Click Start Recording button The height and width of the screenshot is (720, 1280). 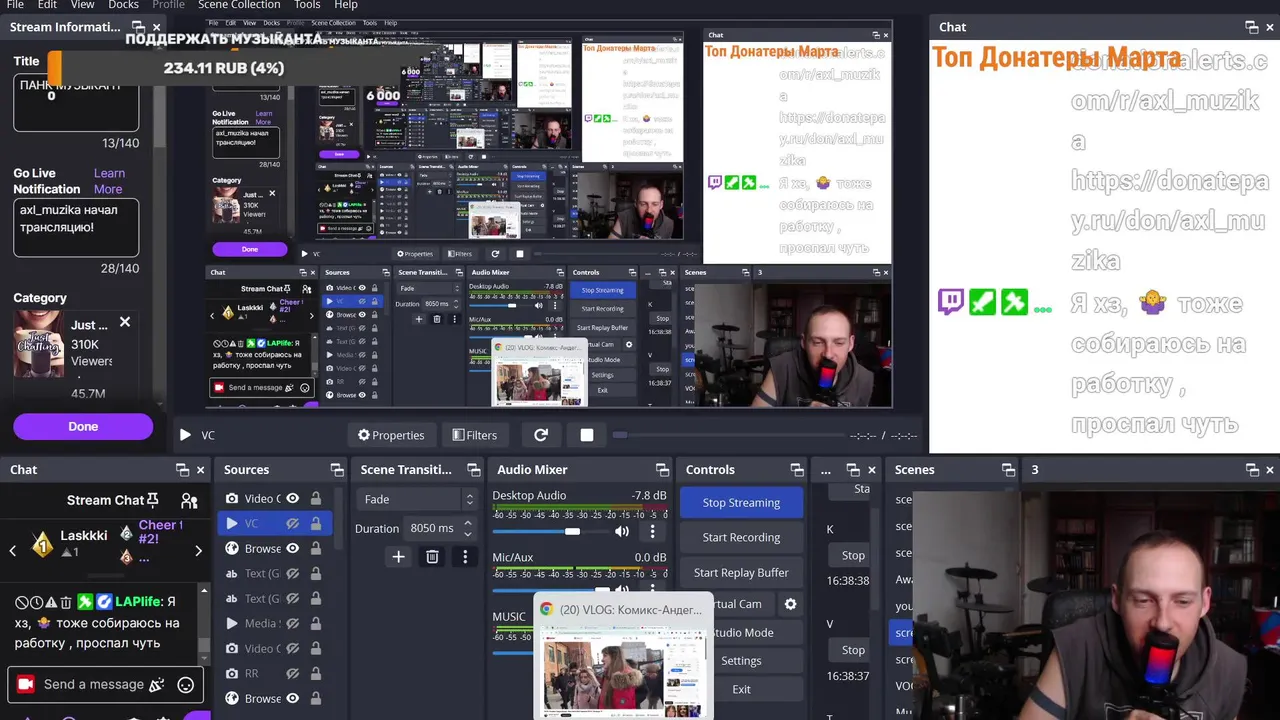741,537
